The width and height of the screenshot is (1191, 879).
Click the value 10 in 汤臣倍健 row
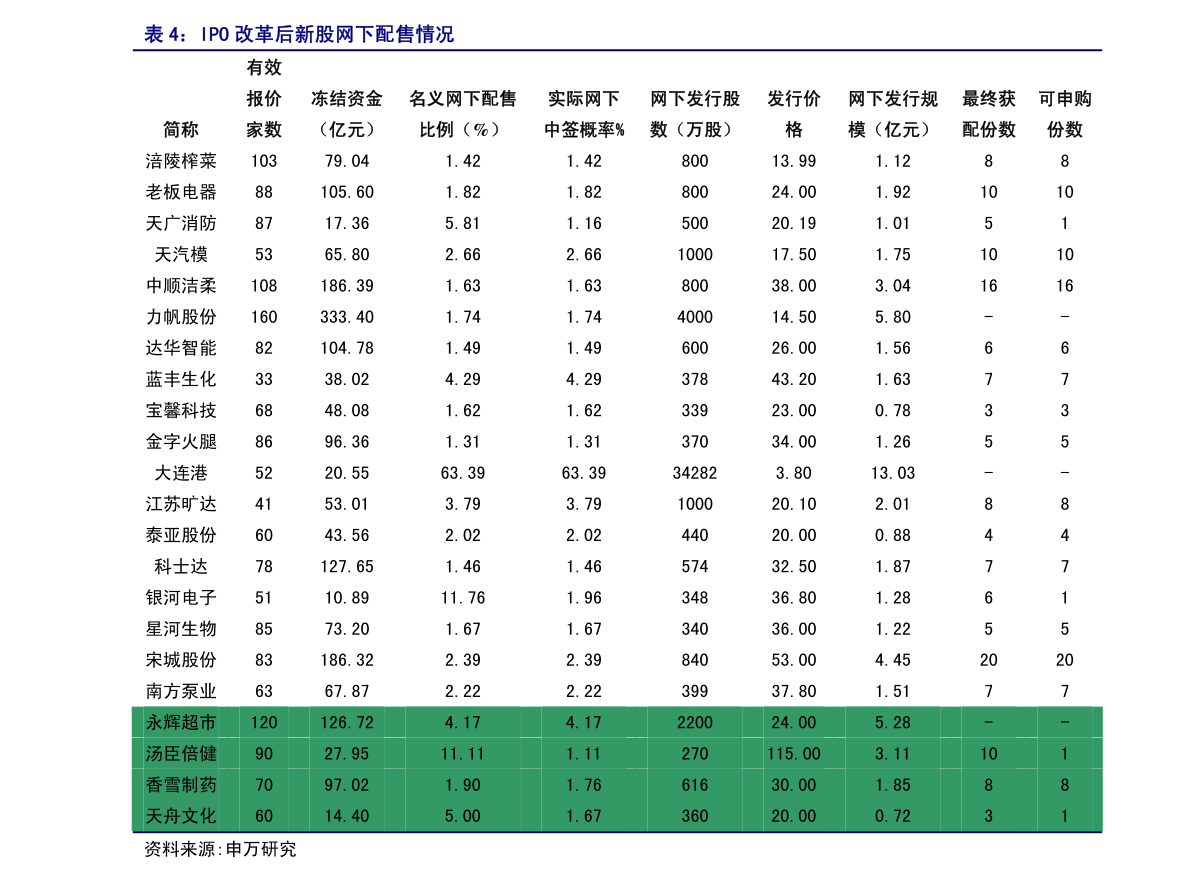(x=988, y=753)
